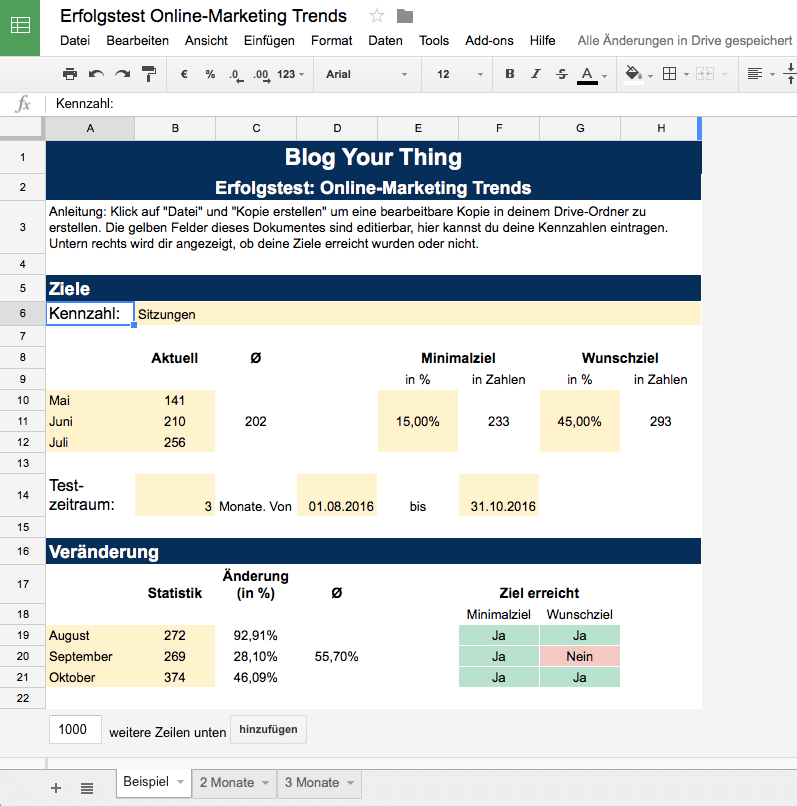Format cell as percent

(x=210, y=74)
